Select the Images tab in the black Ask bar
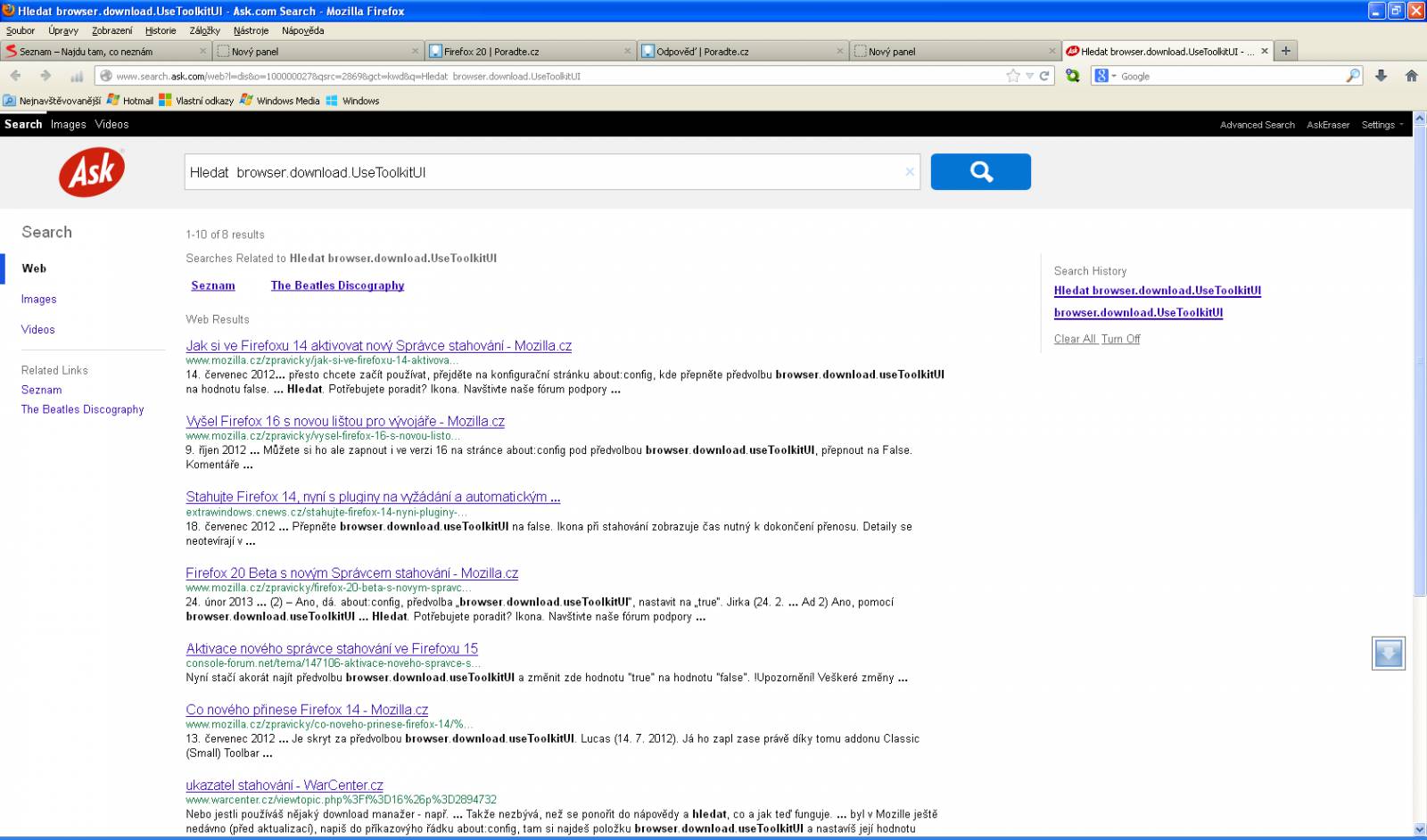Screen dimensions: 1427x840 tap(69, 124)
